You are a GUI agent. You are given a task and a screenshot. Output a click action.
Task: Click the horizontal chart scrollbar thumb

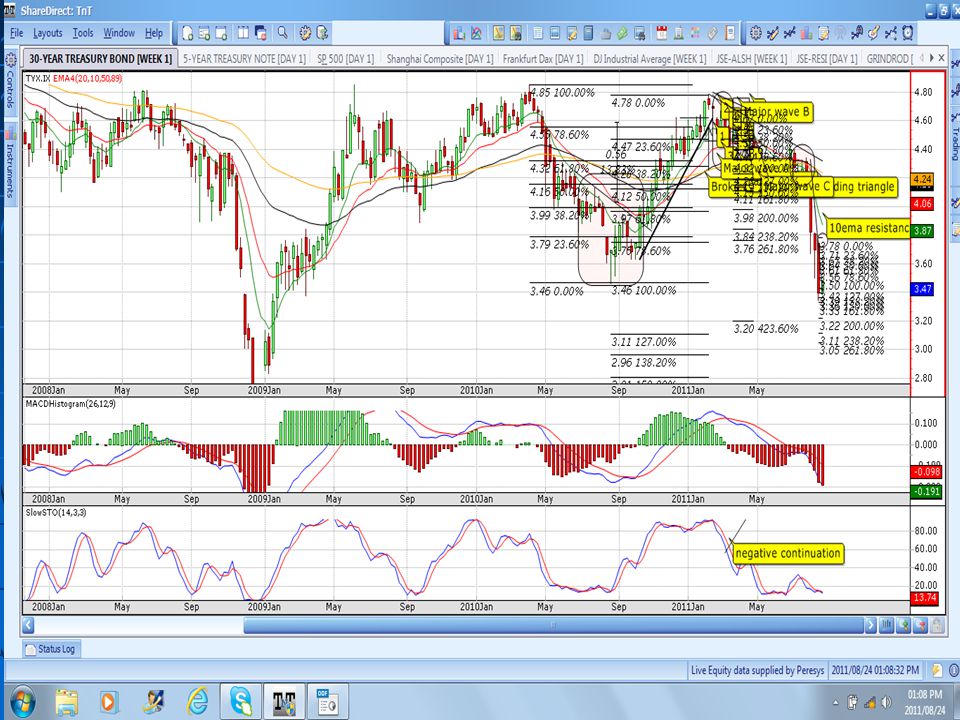click(553, 625)
